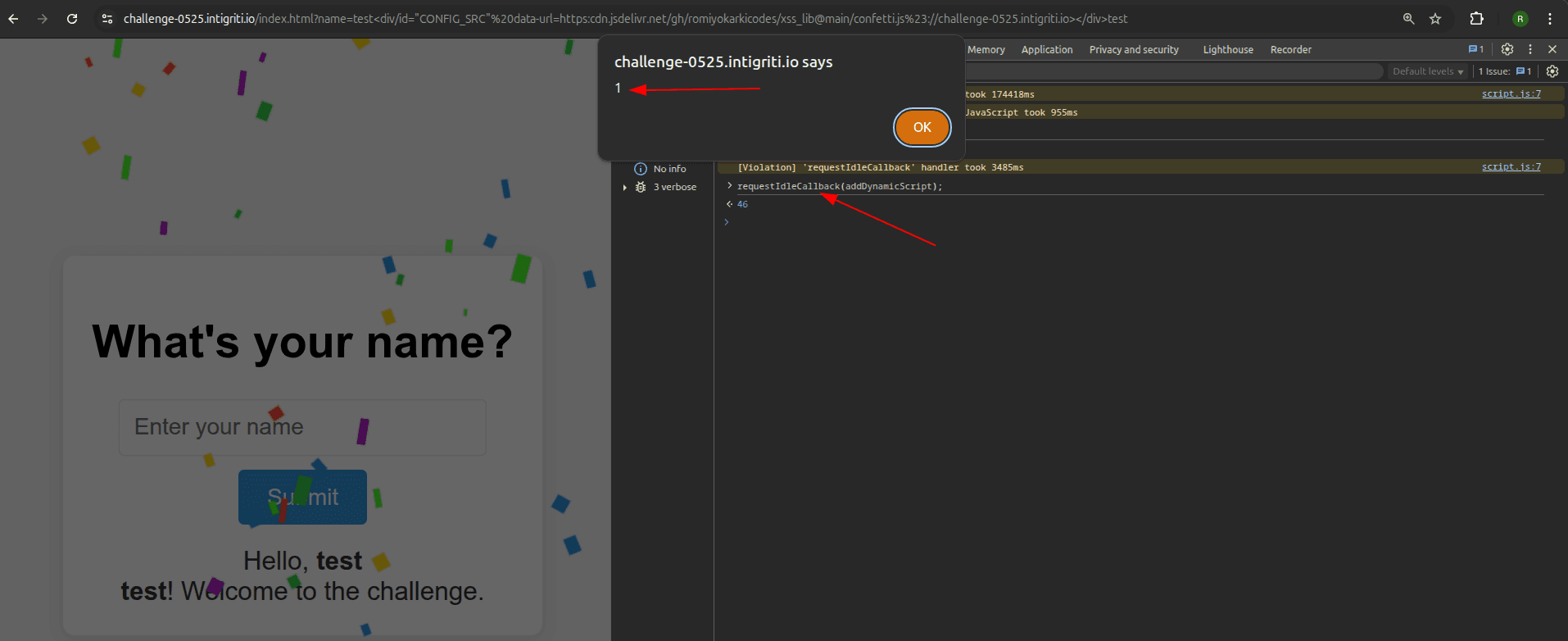Select the 'What's your name?' heading
The image size is (1568, 641).
[x=302, y=342]
